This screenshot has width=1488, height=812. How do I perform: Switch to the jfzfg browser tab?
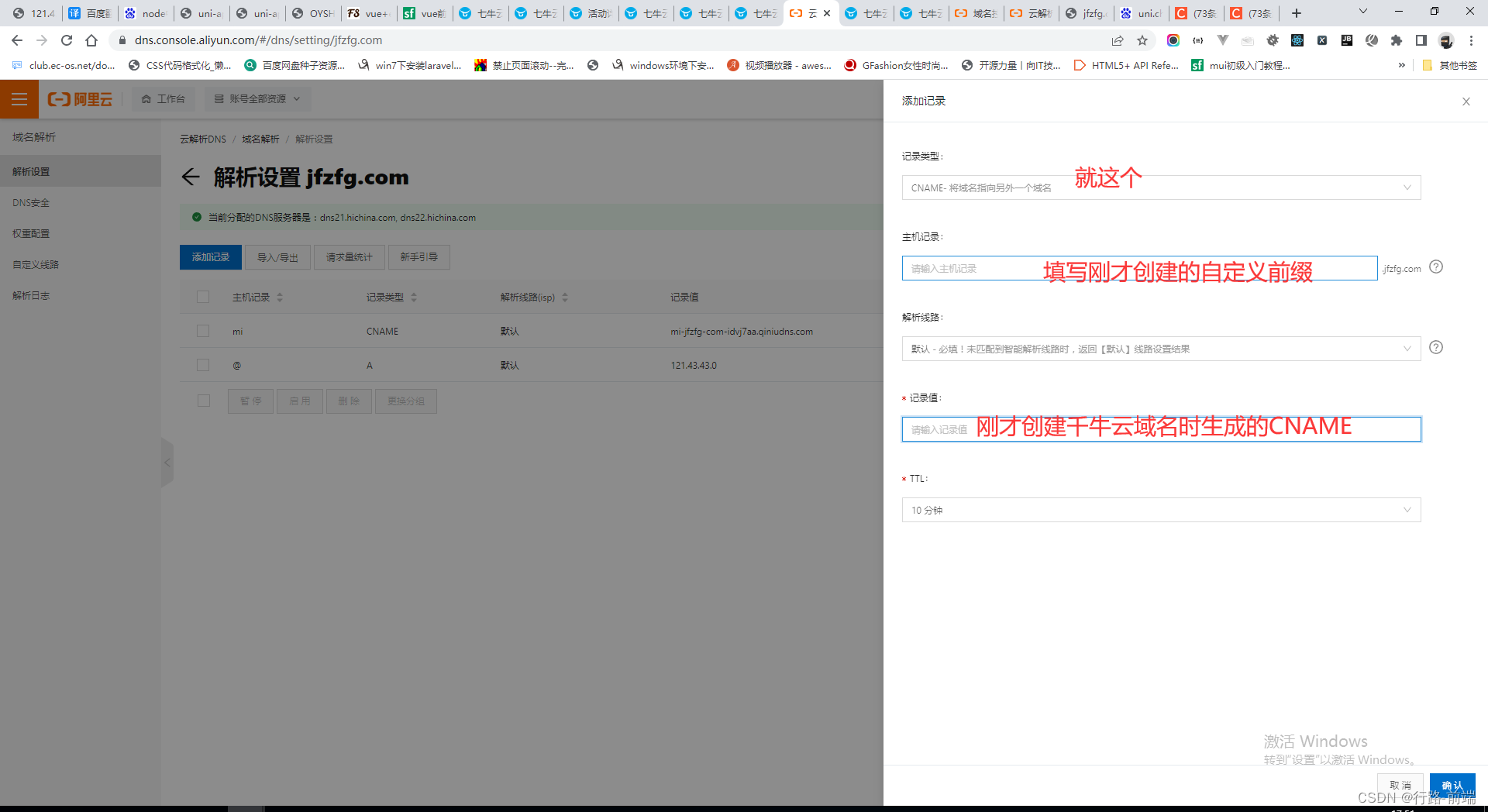tap(1086, 13)
